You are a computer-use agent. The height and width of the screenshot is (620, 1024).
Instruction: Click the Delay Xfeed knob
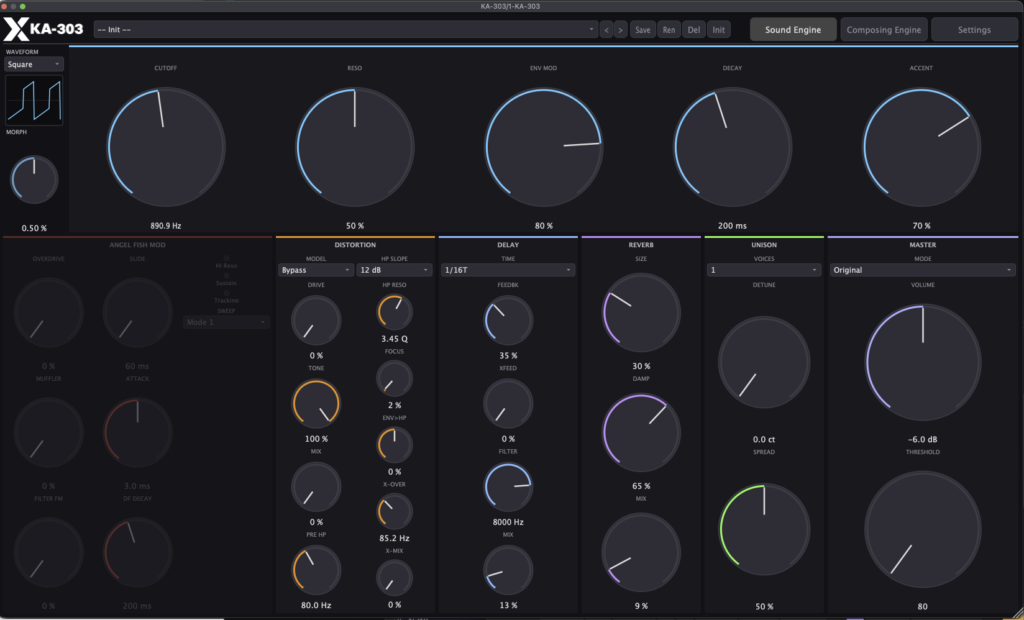[x=508, y=403]
